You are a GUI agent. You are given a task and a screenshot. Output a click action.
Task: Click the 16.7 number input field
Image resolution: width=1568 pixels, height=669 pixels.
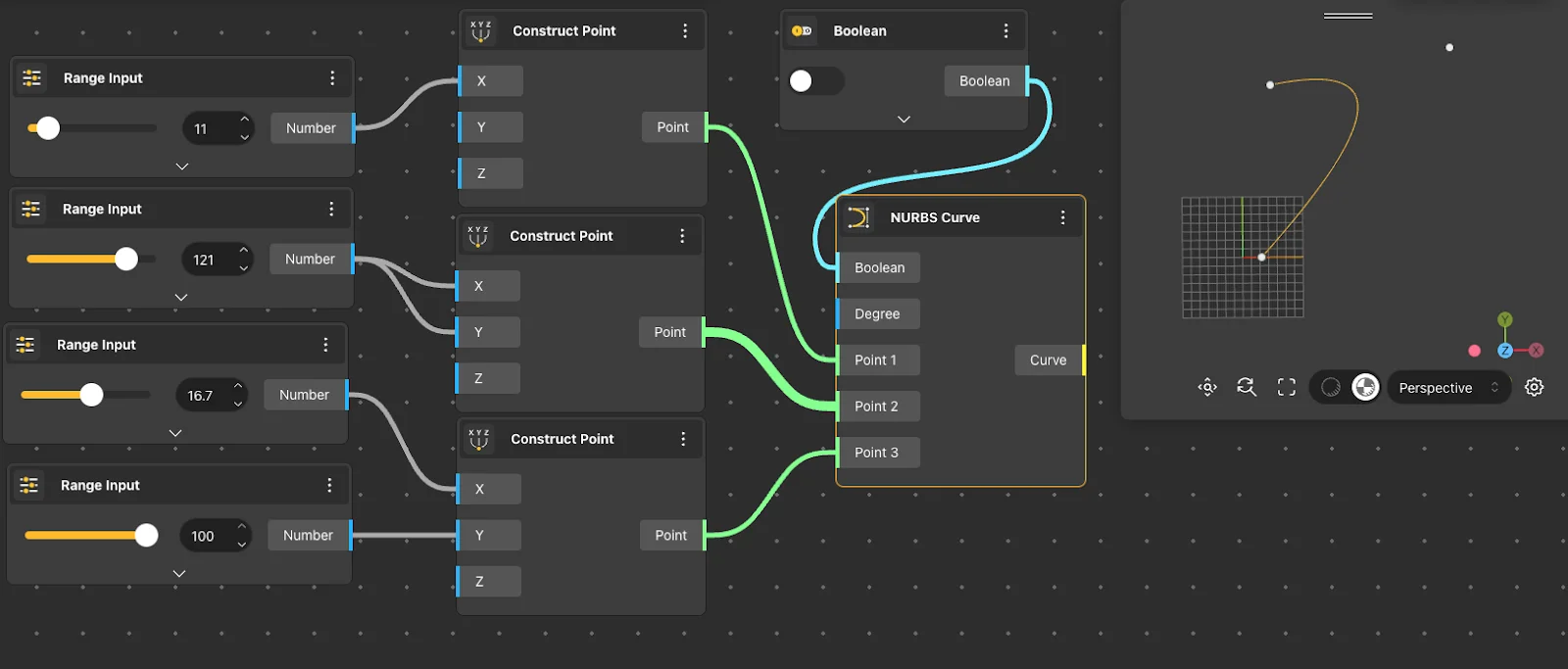point(202,396)
